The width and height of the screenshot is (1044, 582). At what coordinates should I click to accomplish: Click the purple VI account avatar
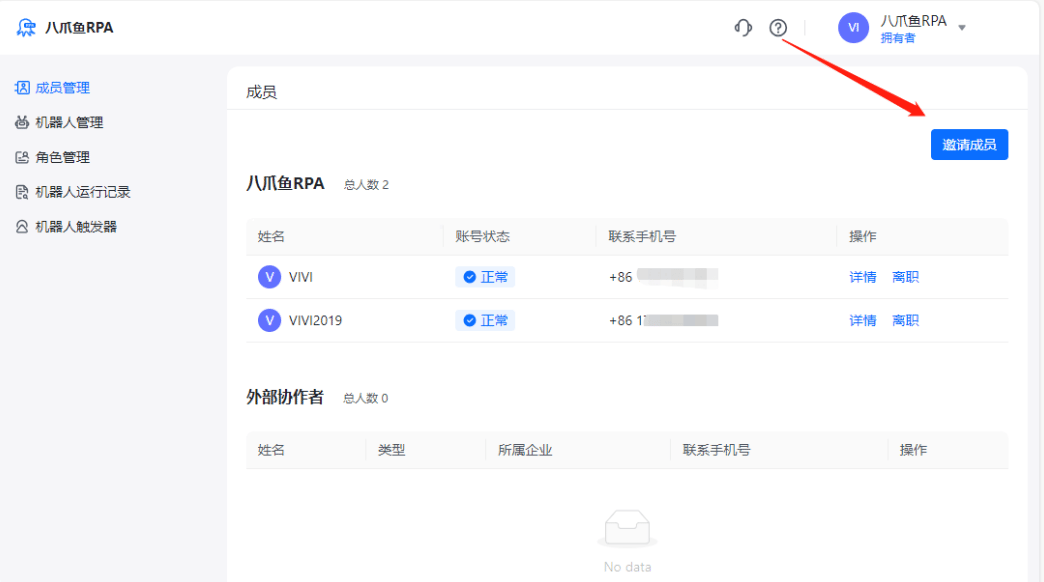coord(853,28)
